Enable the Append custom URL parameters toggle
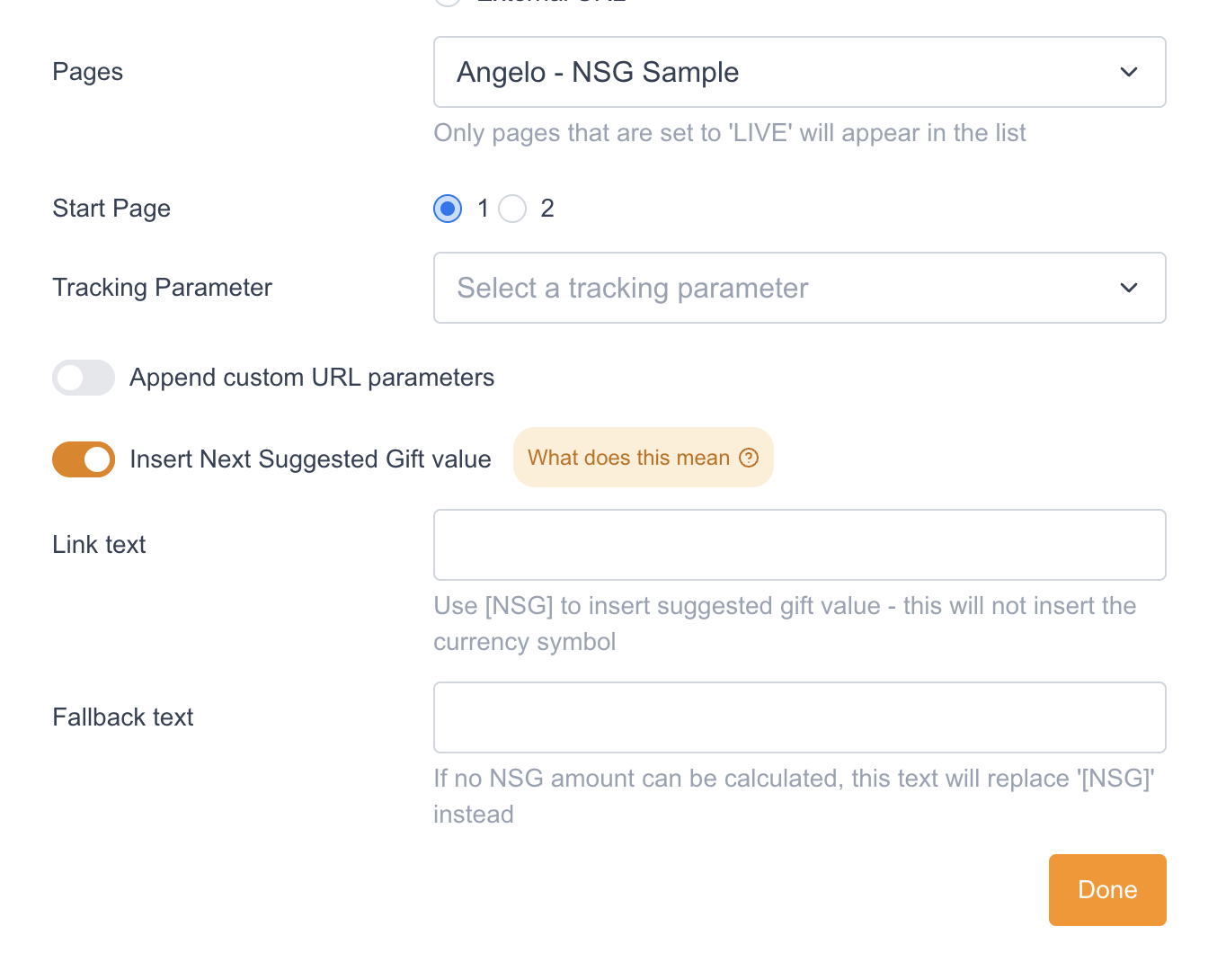The width and height of the screenshot is (1226, 980). [84, 378]
